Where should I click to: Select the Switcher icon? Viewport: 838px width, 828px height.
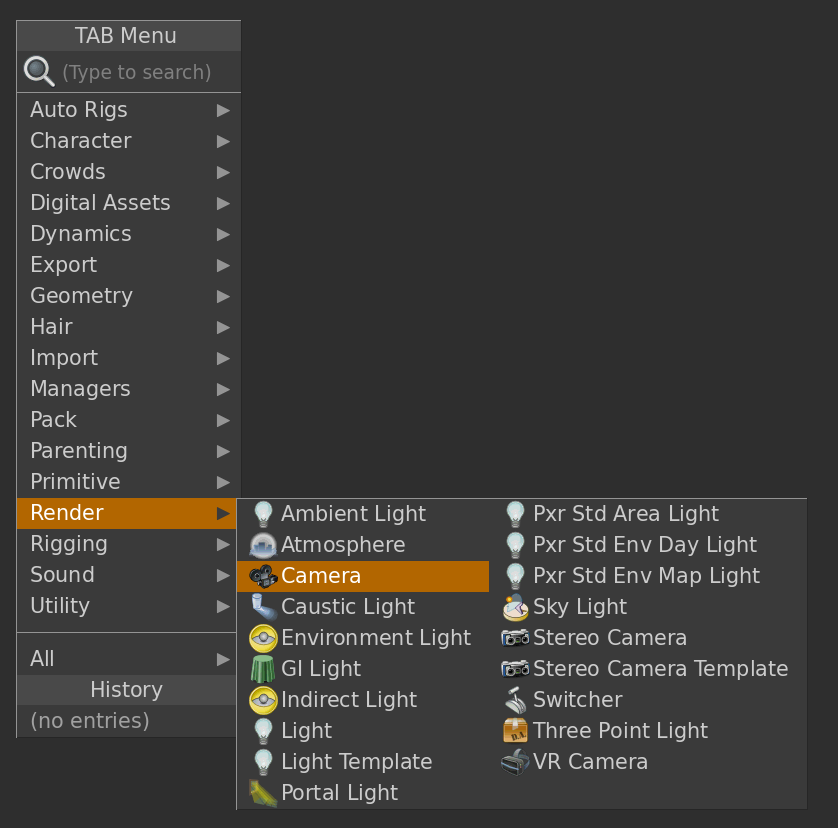click(515, 700)
